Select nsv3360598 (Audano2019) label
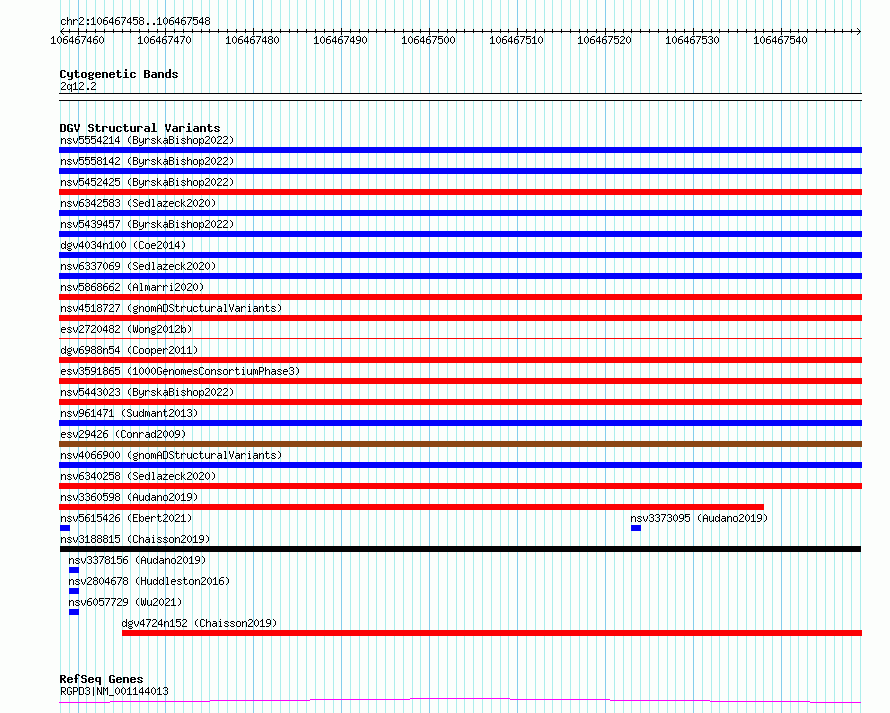 pos(129,497)
